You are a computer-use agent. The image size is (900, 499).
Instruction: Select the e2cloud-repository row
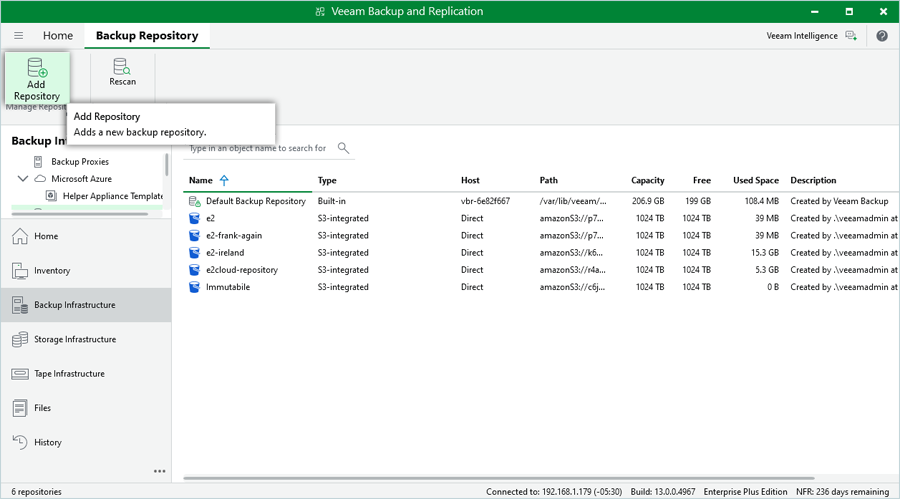242,270
